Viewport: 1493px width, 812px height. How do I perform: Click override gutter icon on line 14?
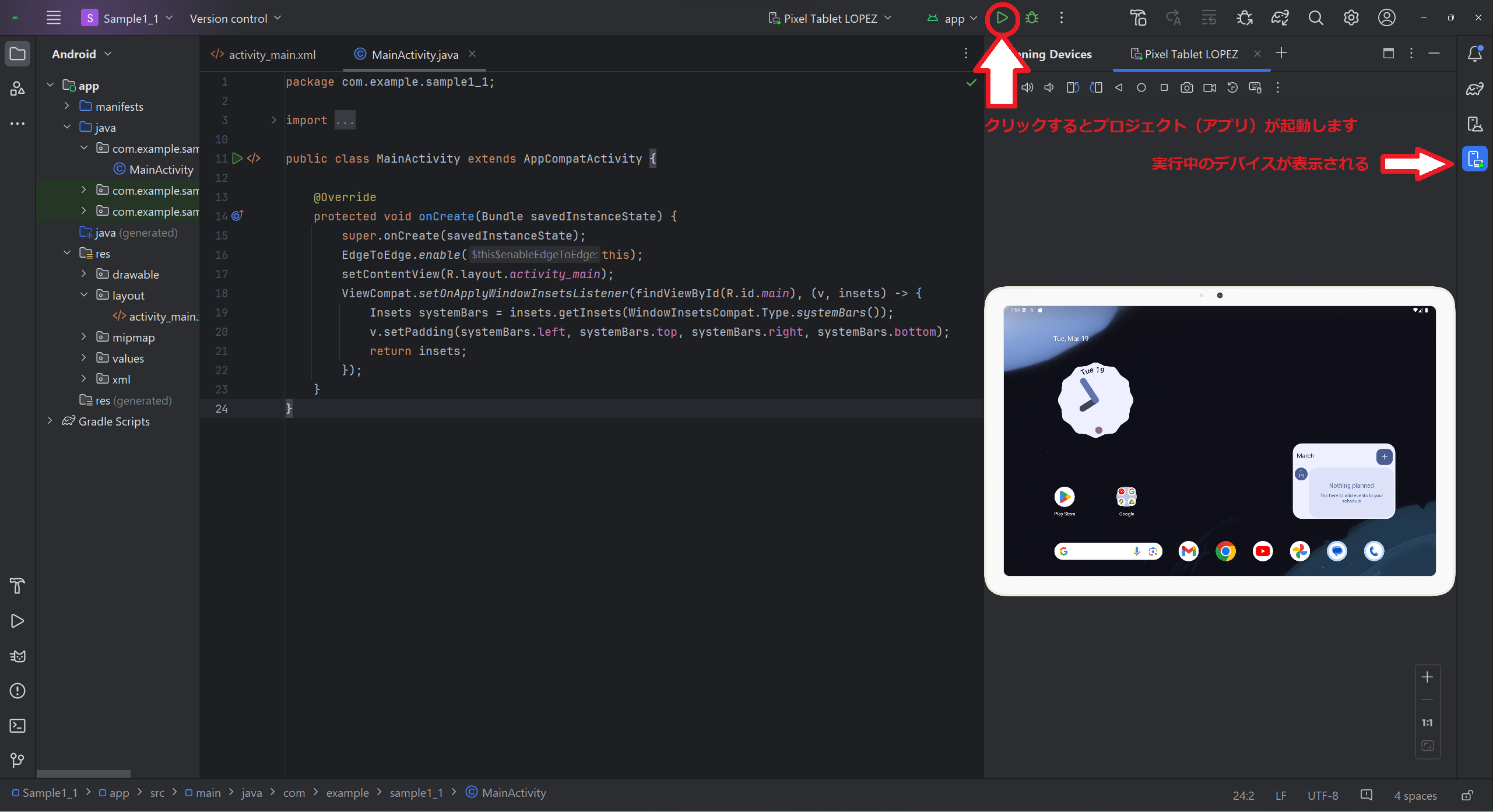click(x=237, y=216)
